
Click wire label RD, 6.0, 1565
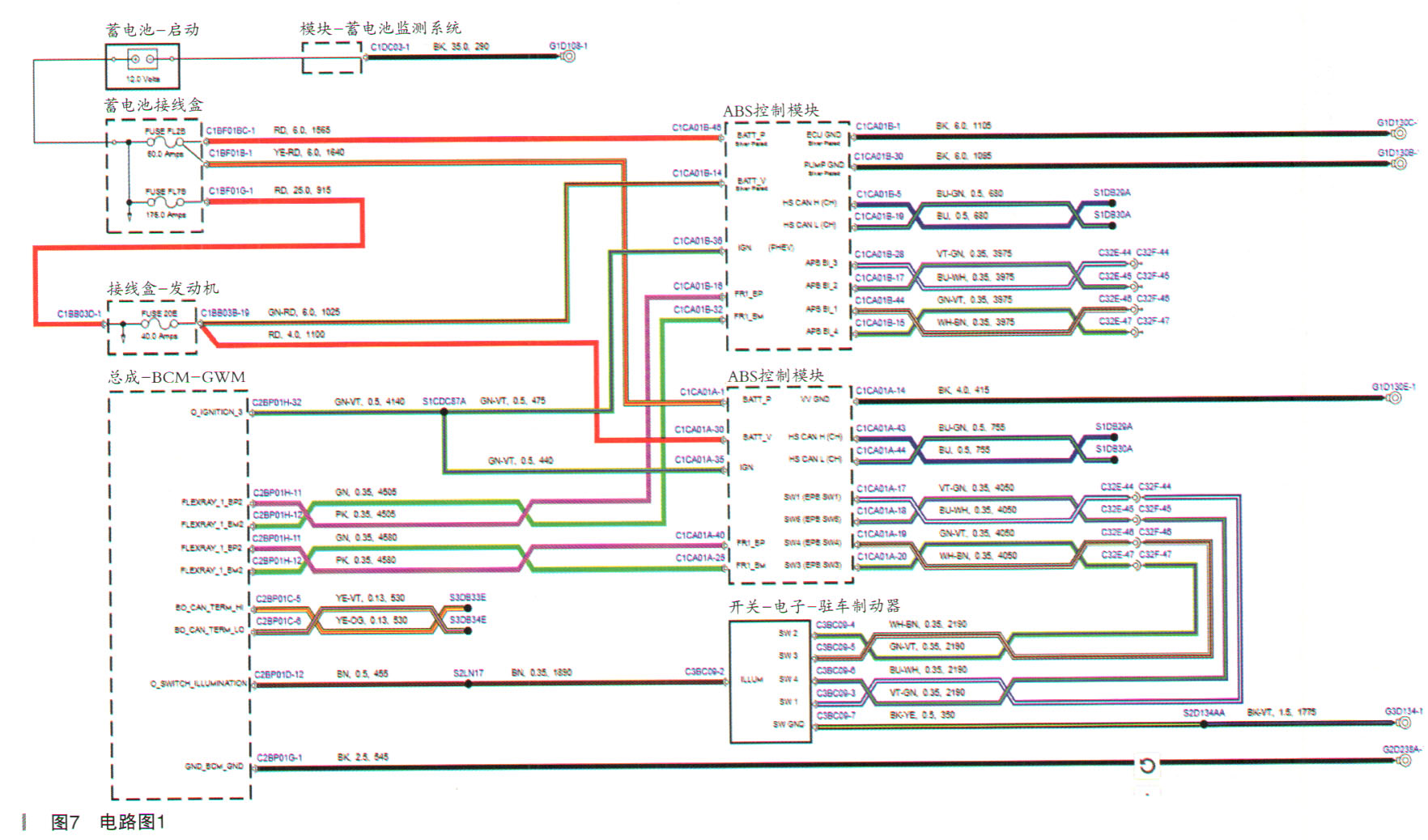302,130
